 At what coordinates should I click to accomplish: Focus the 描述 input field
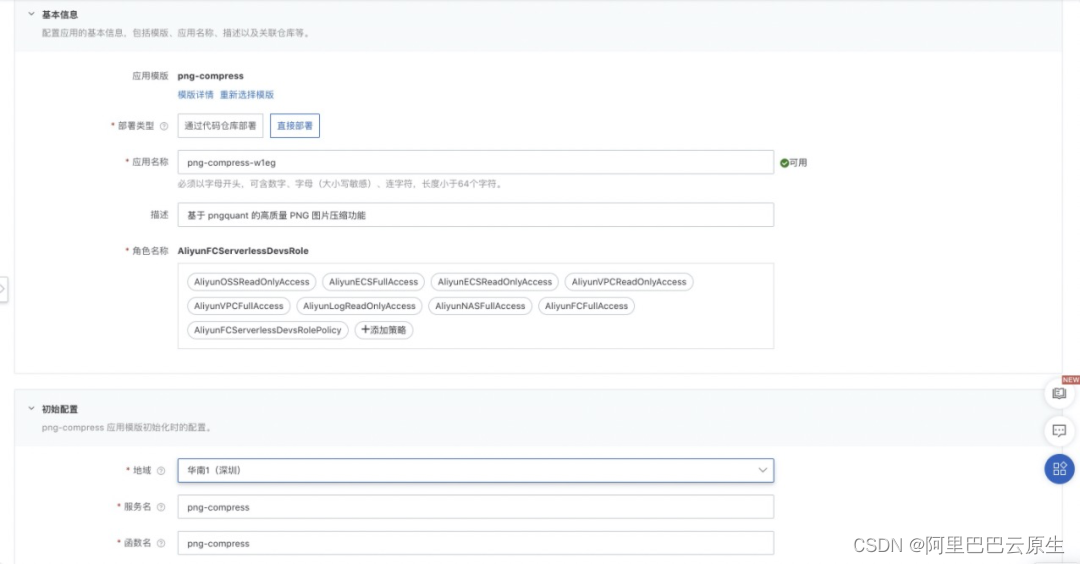click(x=475, y=215)
